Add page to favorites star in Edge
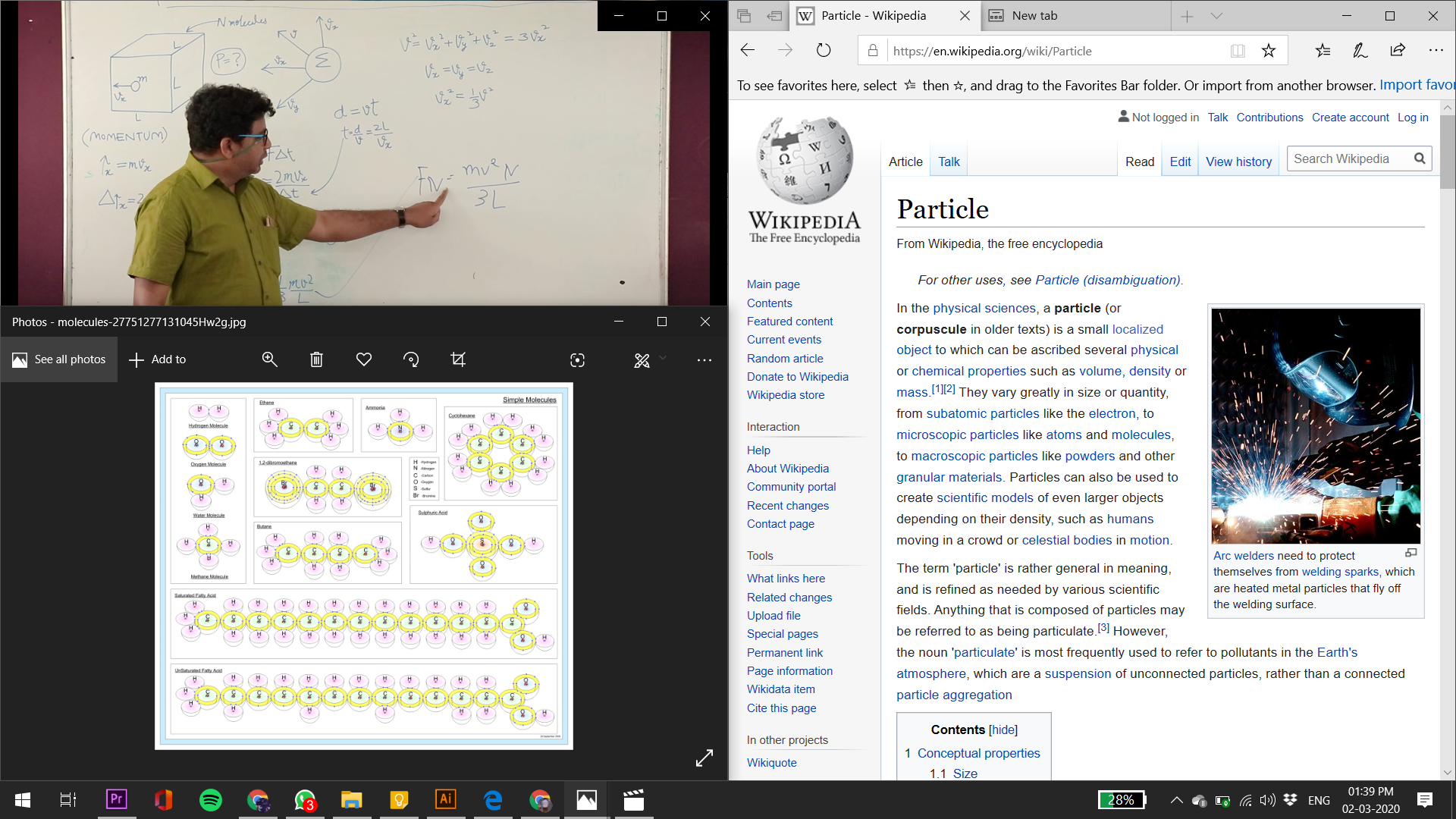The width and height of the screenshot is (1456, 819). point(1269,51)
